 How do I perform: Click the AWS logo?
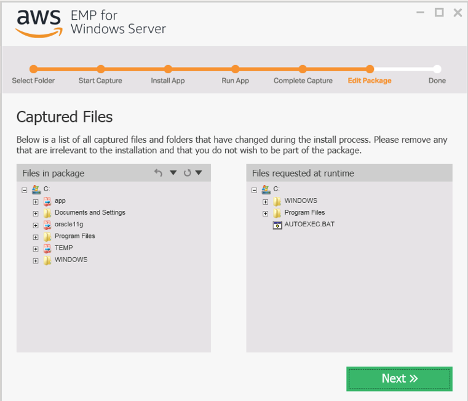point(39,23)
